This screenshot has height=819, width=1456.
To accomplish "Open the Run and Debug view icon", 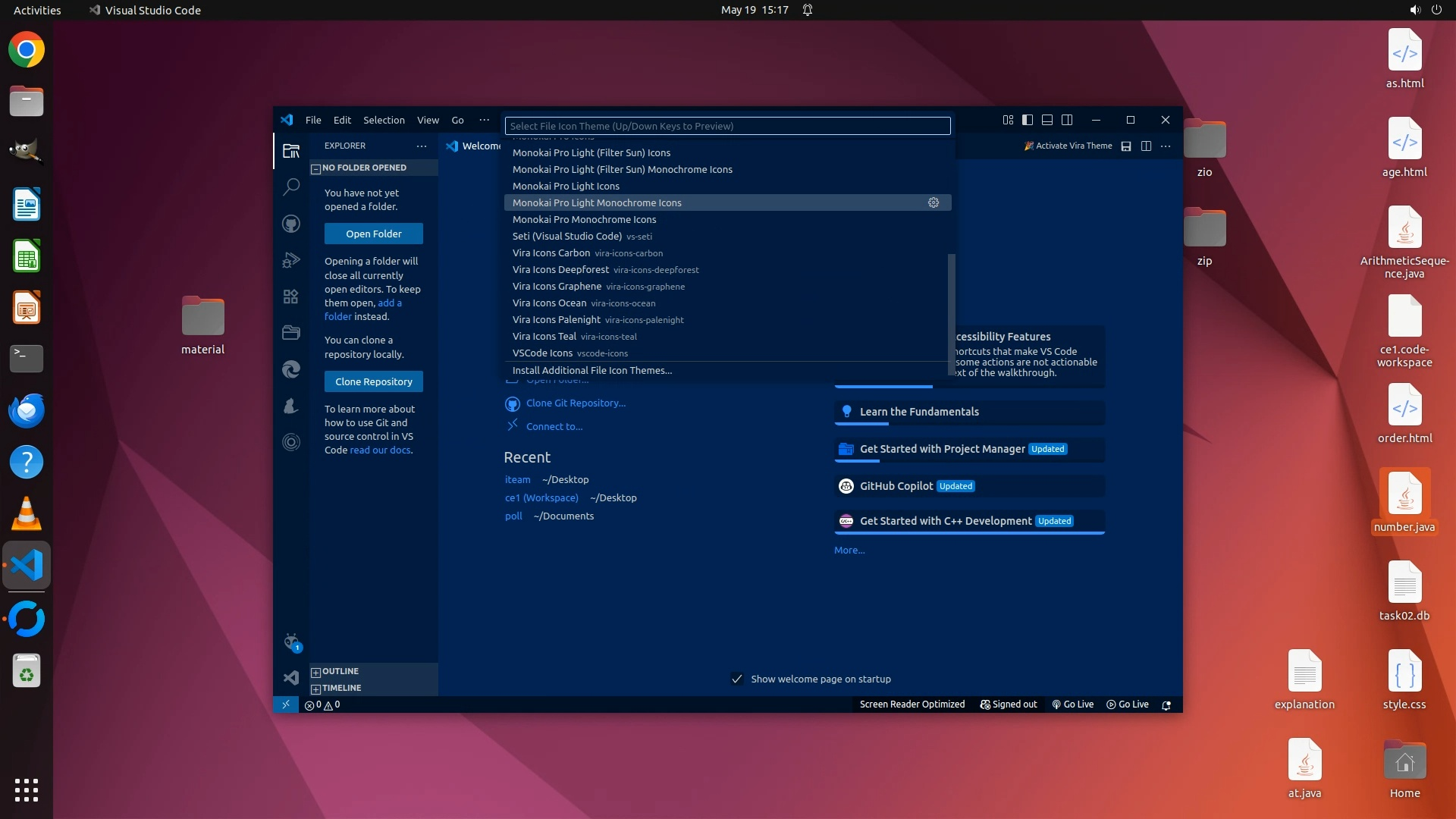I will 291,260.
